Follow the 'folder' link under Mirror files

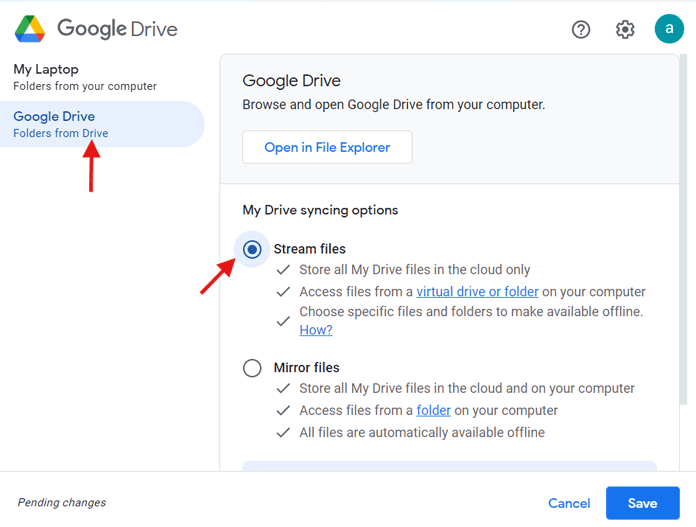pos(433,410)
